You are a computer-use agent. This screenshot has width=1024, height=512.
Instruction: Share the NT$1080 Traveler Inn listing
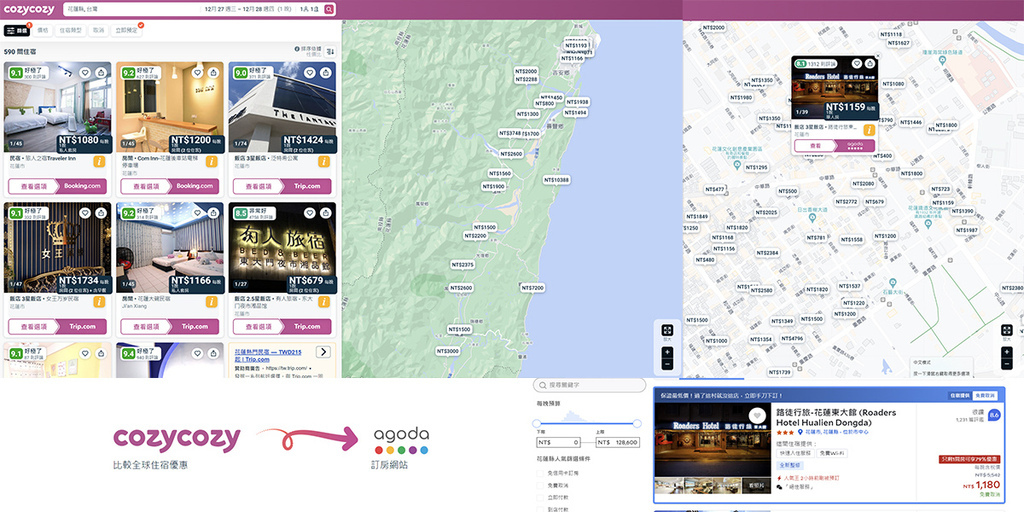(x=101, y=72)
